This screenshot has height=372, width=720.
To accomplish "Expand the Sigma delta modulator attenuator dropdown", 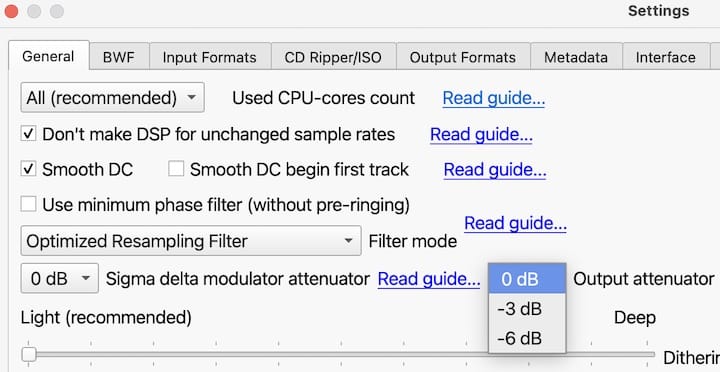I will tap(60, 278).
